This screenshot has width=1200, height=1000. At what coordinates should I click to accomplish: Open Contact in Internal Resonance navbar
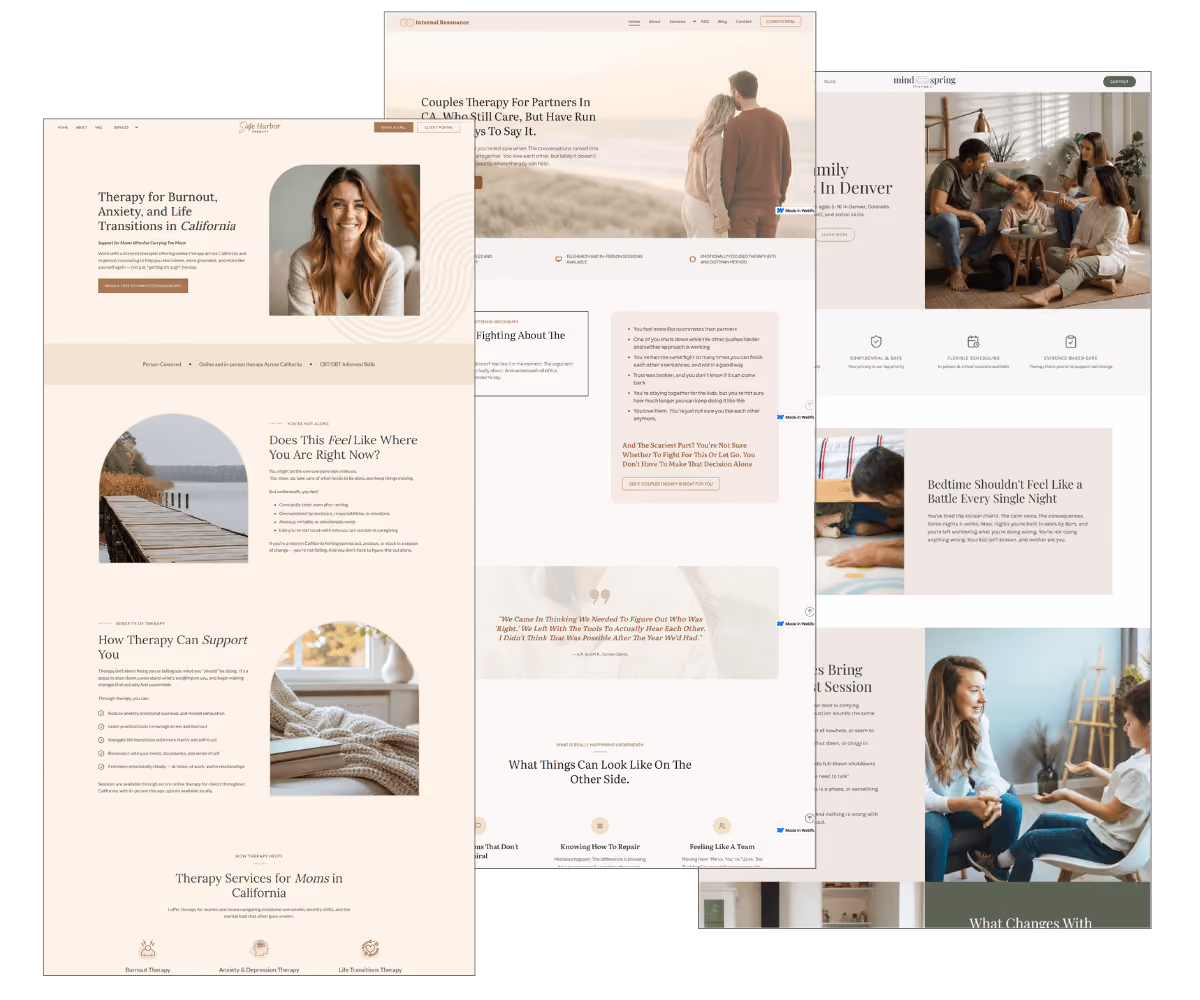pos(743,21)
